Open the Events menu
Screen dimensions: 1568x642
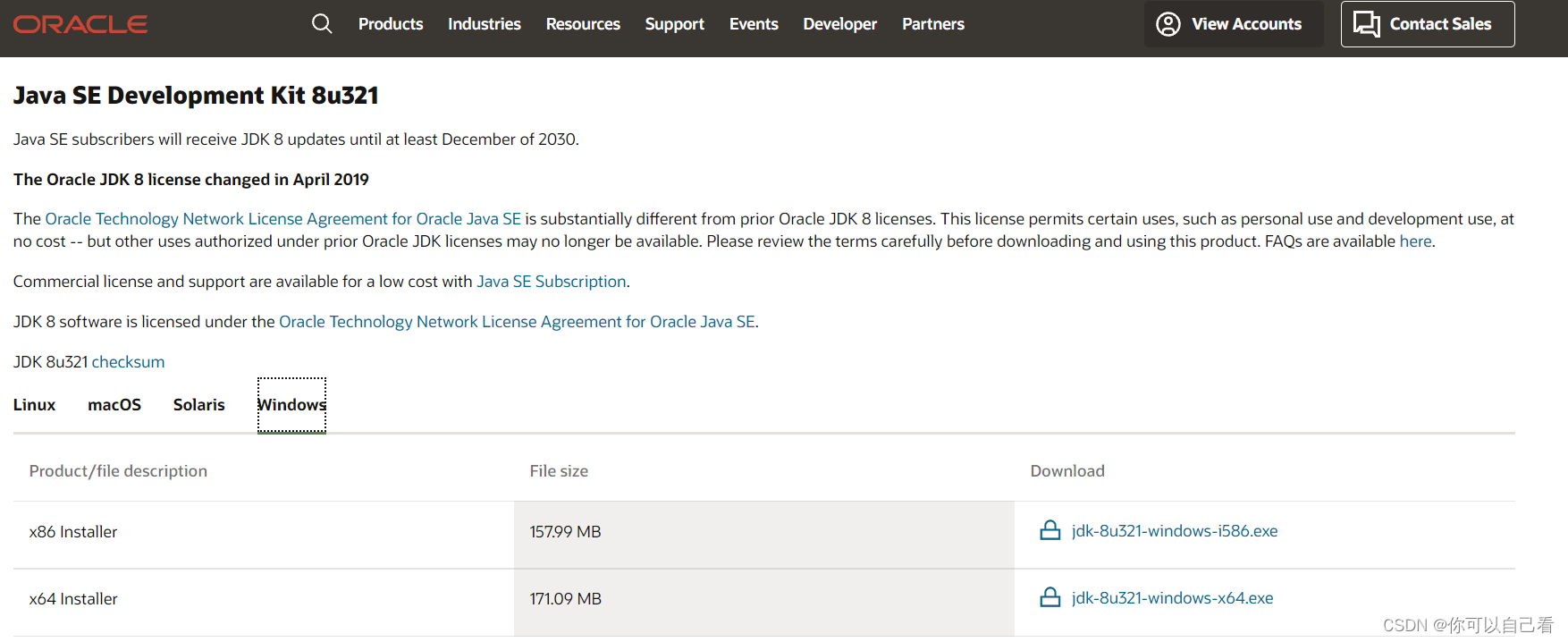pyautogui.click(x=754, y=24)
